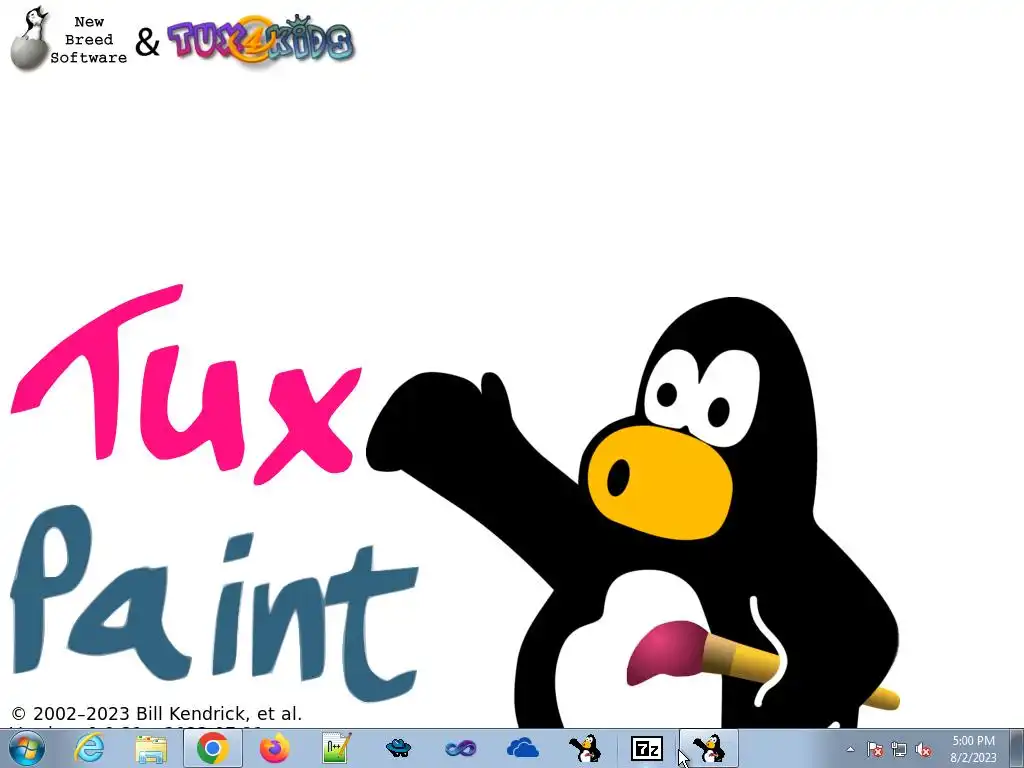The width and height of the screenshot is (1024, 768).
Task: Open the Windows Start menu
Action: 27,748
